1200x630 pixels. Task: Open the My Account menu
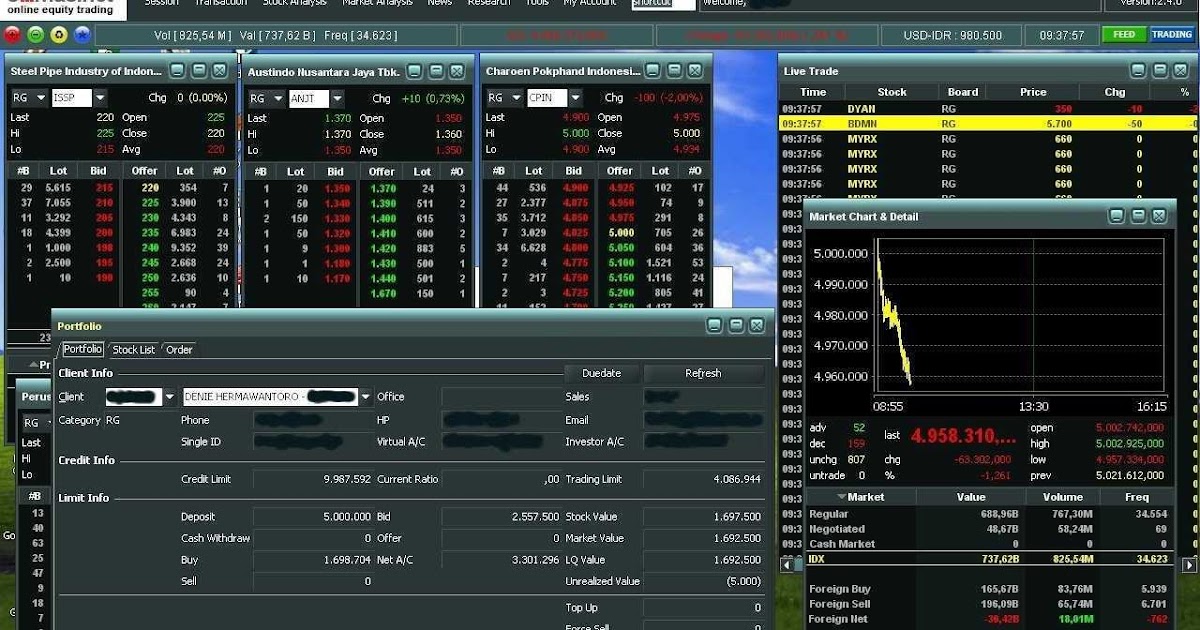point(590,3)
